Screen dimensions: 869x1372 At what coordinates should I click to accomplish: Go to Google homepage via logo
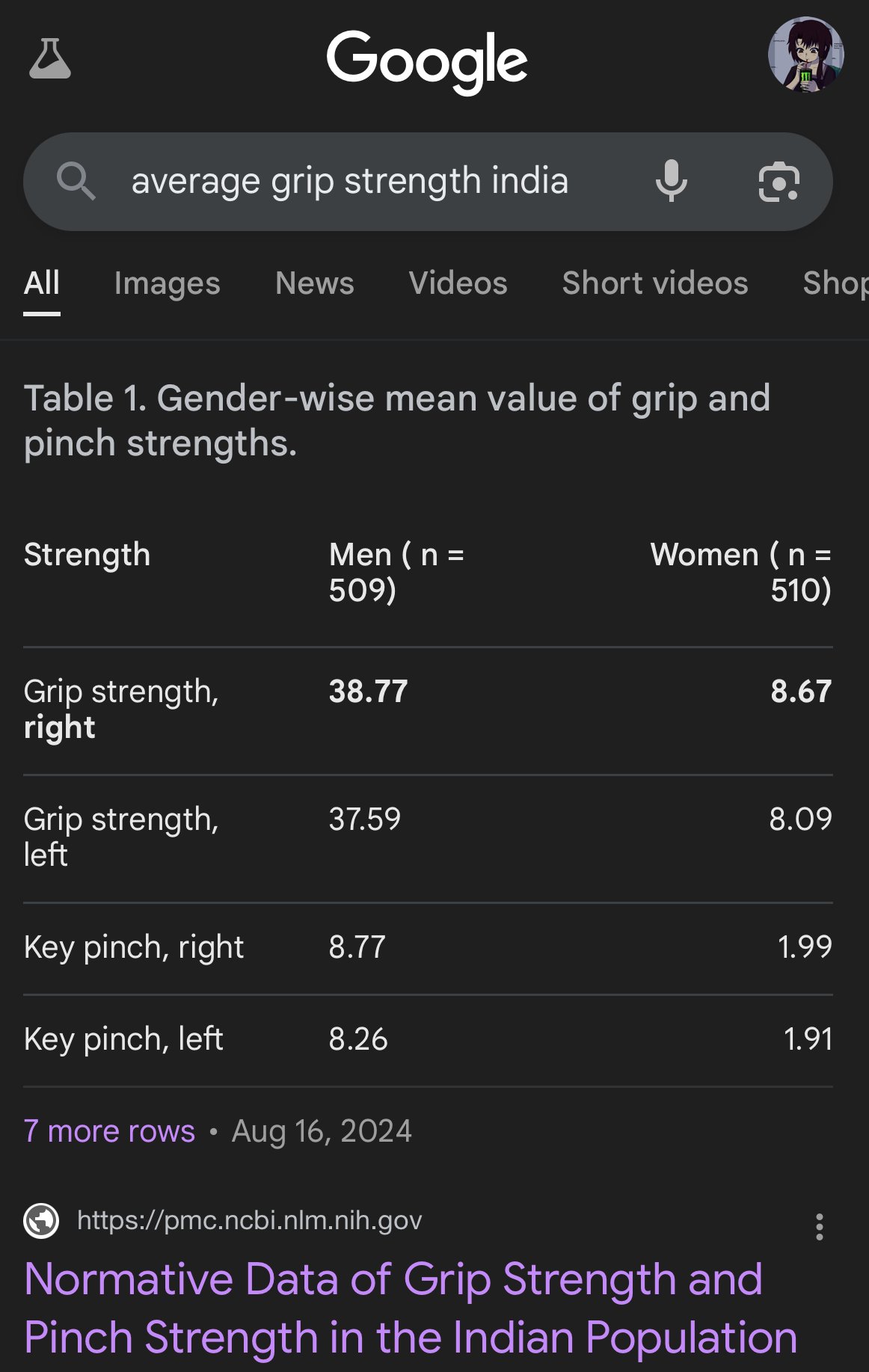[427, 61]
